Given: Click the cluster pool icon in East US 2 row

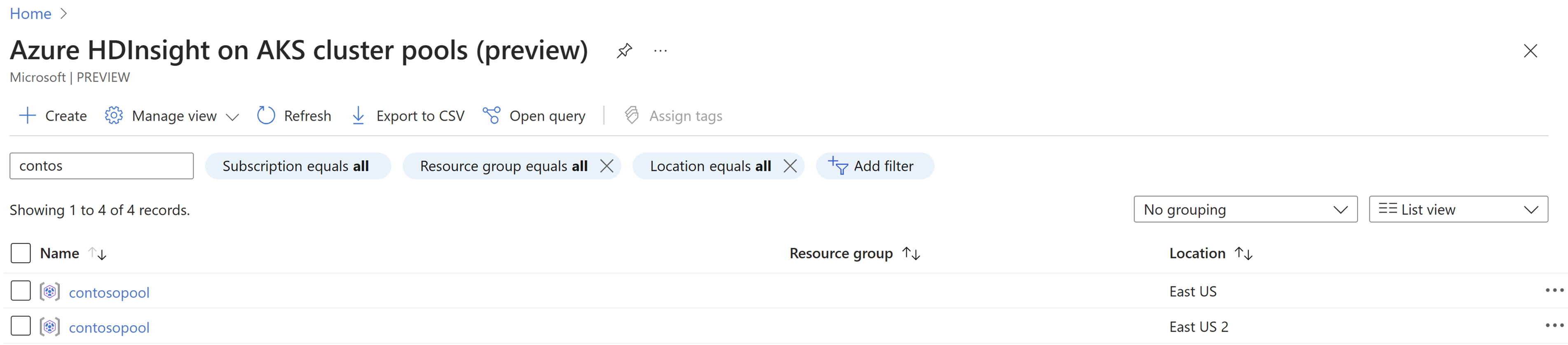Looking at the screenshot, I should point(50,327).
